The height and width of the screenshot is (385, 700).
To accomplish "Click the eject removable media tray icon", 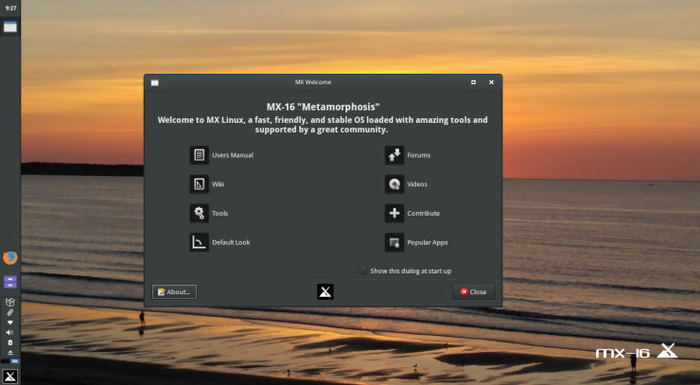I will (10, 352).
